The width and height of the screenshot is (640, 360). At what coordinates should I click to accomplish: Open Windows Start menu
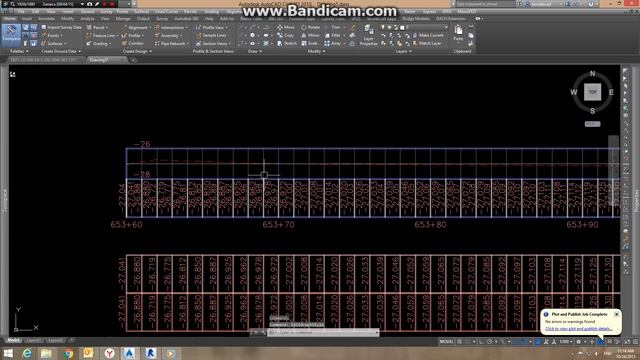click(x=8, y=353)
